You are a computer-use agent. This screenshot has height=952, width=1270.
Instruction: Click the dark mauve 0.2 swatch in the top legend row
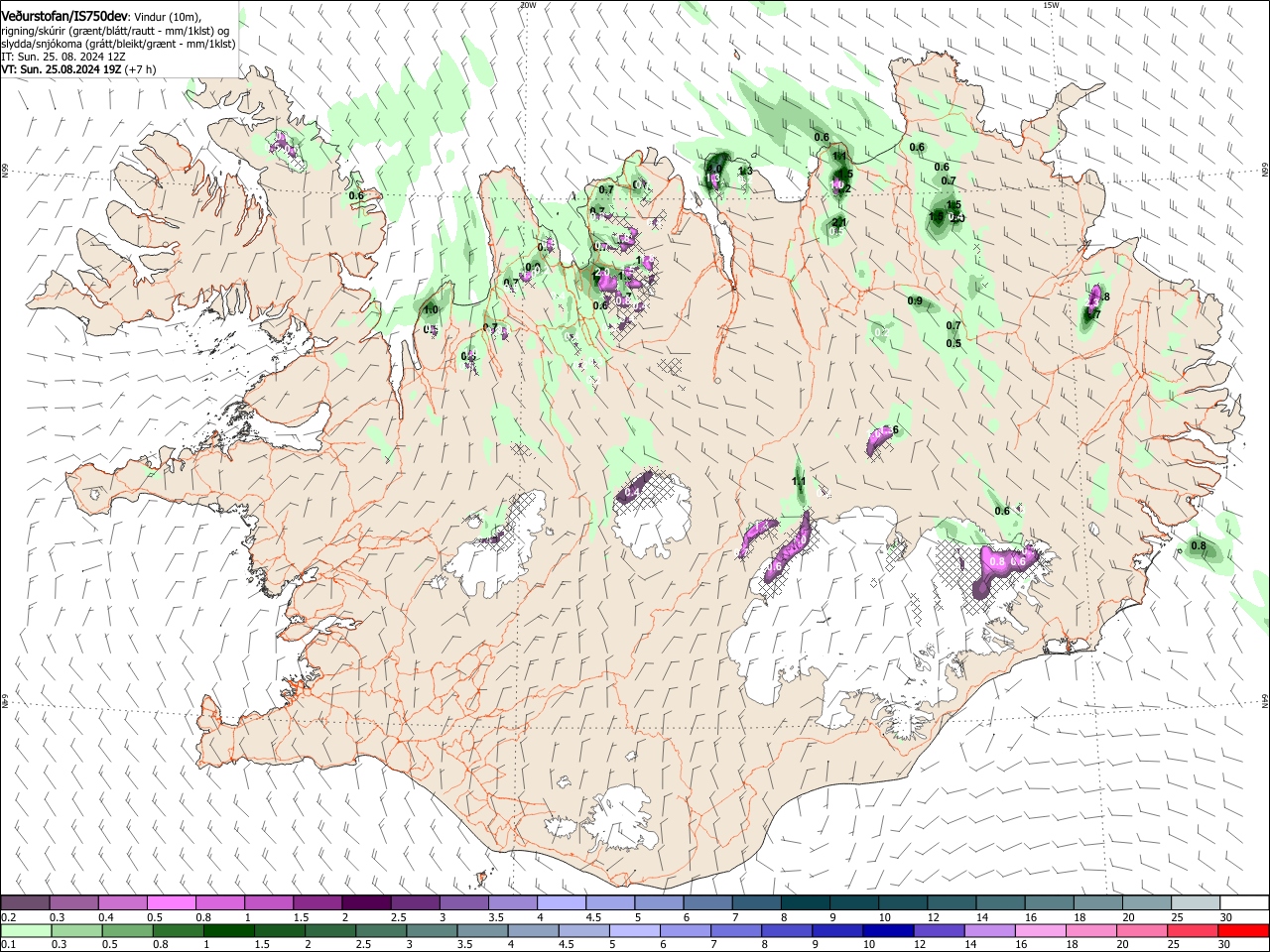pos(25,902)
